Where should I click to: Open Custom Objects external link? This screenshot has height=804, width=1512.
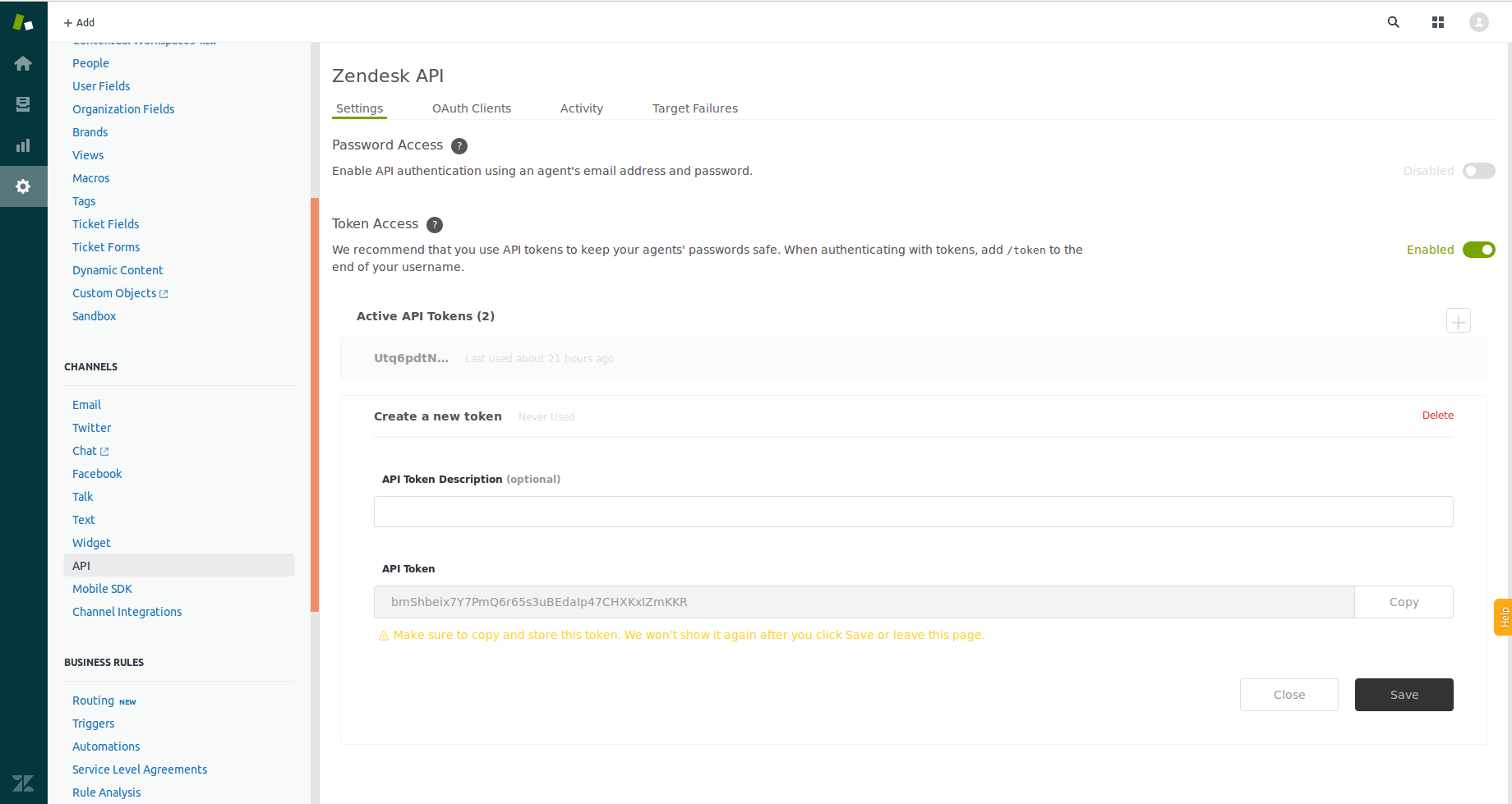(120, 293)
